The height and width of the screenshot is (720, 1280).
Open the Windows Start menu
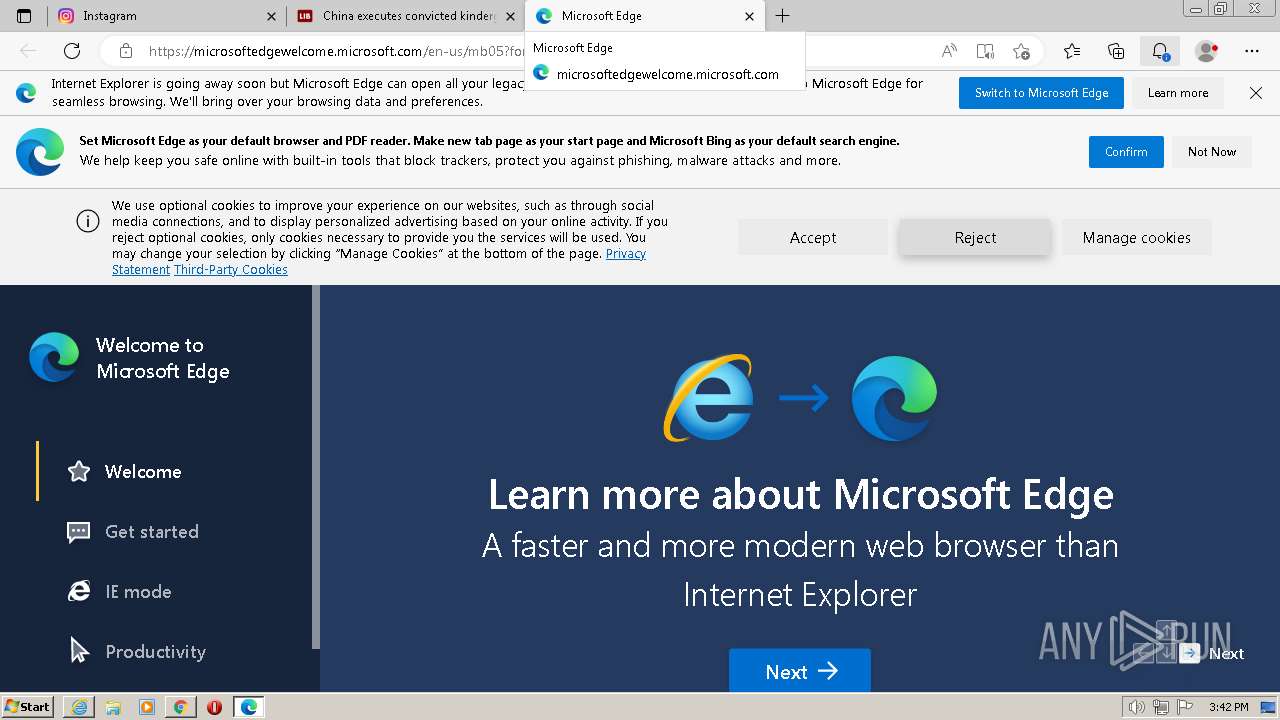click(28, 706)
